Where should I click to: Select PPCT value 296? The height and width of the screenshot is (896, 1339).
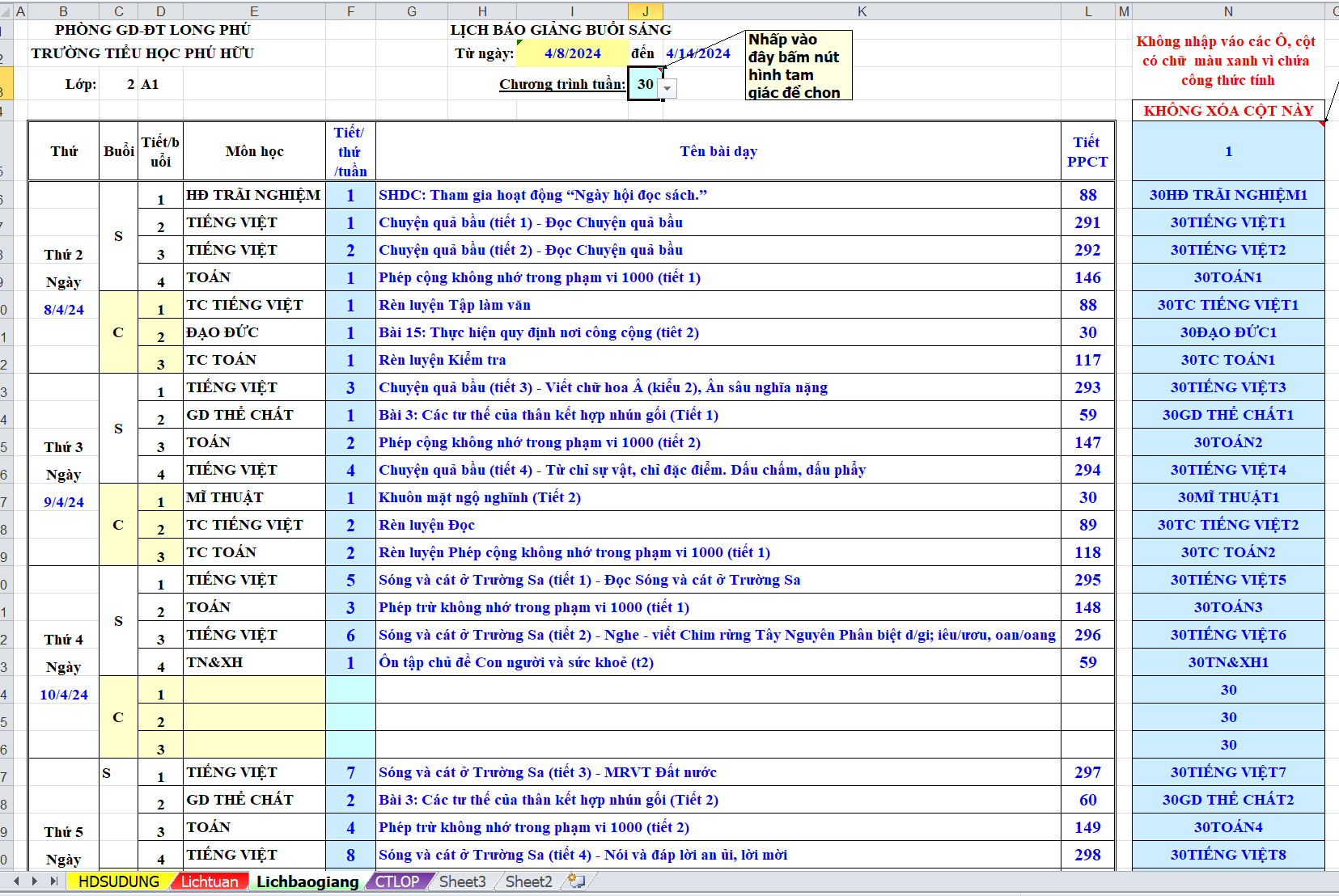[1087, 635]
